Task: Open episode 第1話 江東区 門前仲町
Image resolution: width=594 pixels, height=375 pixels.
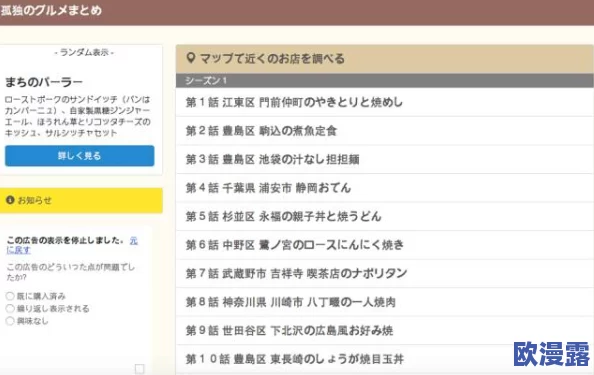Action: (385, 102)
